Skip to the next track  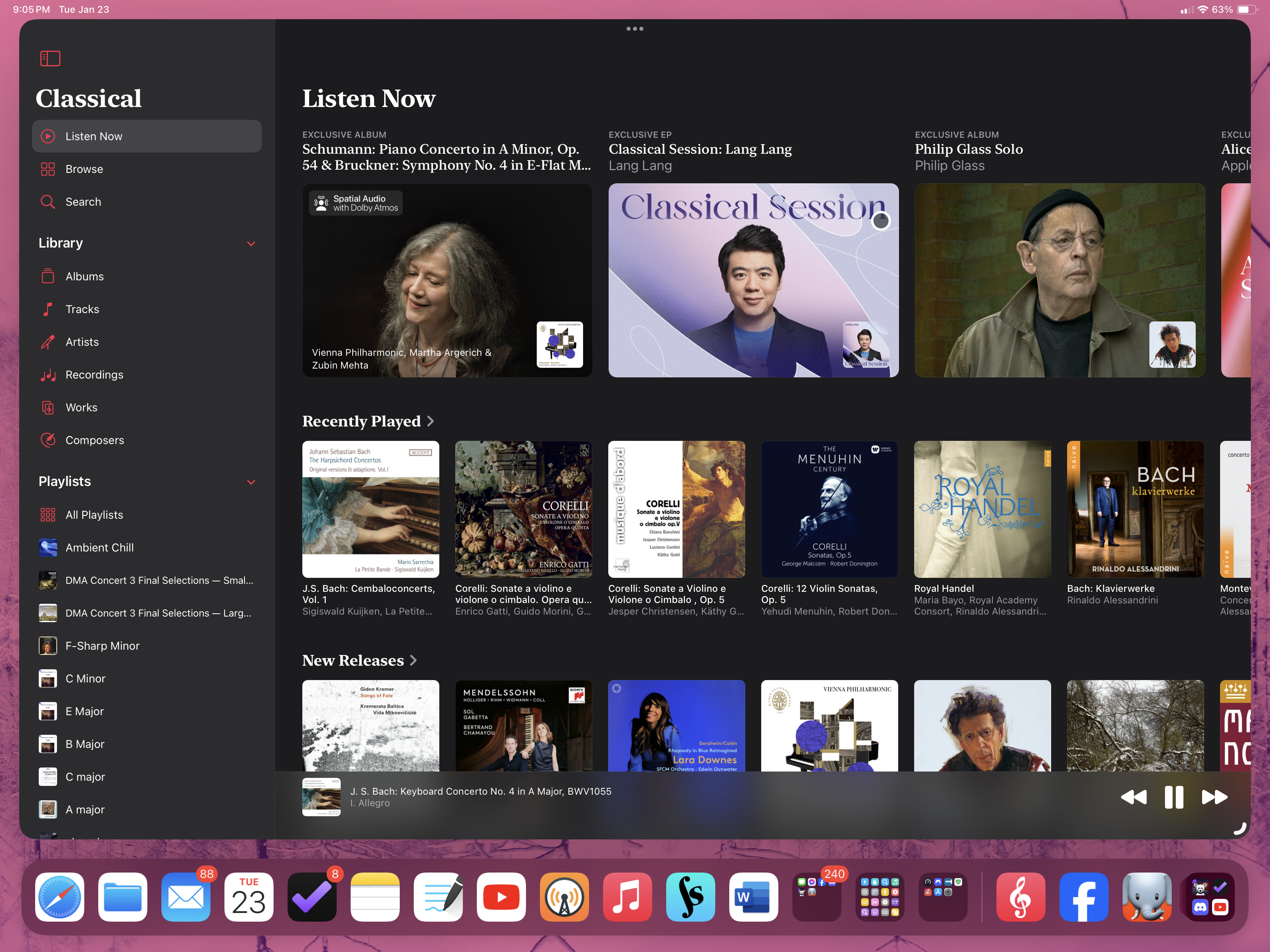tap(1214, 796)
